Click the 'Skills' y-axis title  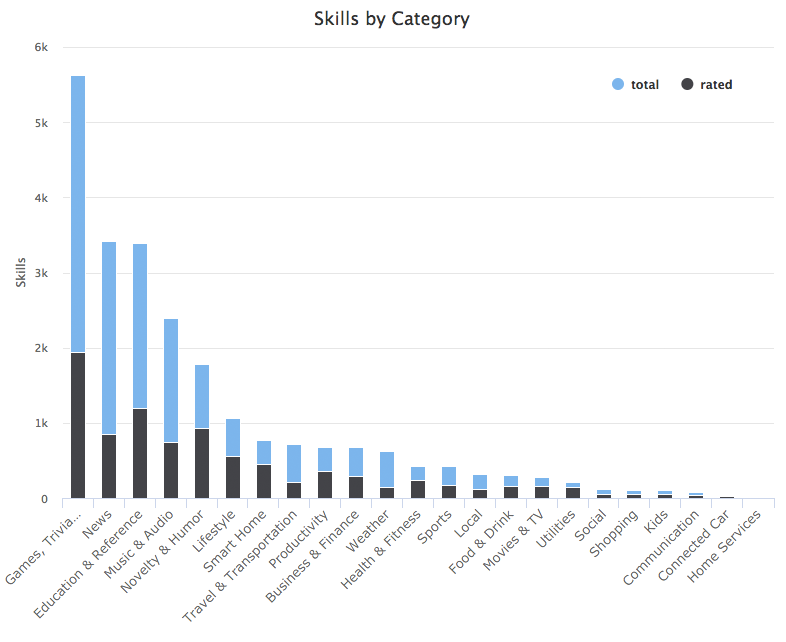point(21,272)
